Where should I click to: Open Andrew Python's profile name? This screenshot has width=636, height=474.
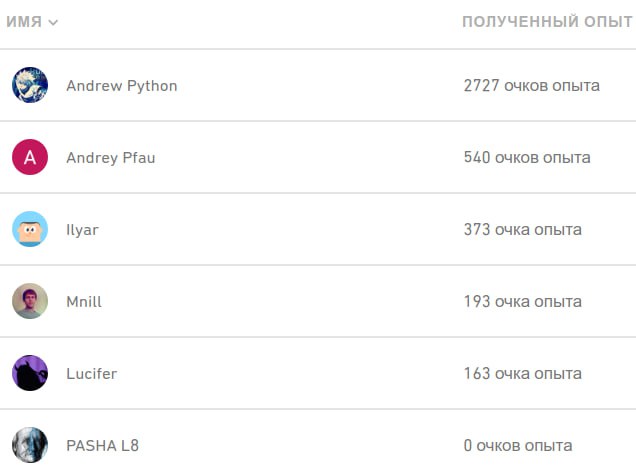click(x=122, y=86)
